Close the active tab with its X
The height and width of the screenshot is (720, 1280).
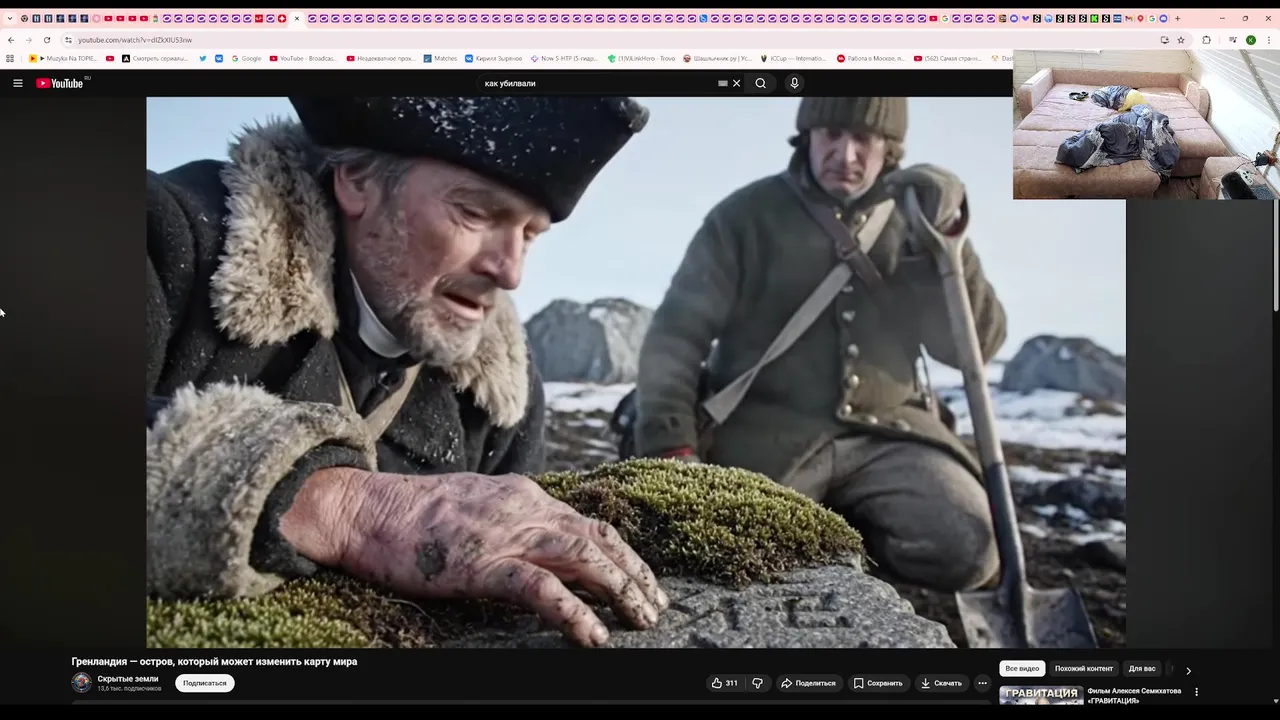click(296, 18)
